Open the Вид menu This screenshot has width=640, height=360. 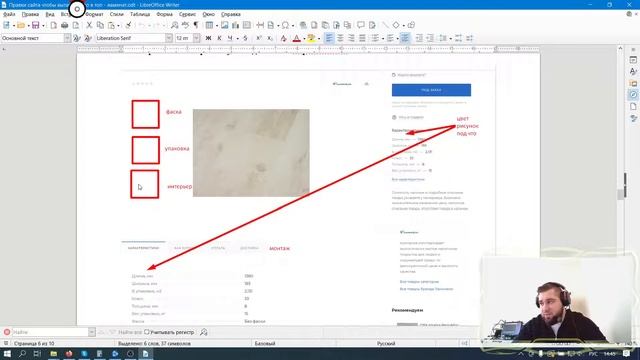pyautogui.click(x=50, y=14)
